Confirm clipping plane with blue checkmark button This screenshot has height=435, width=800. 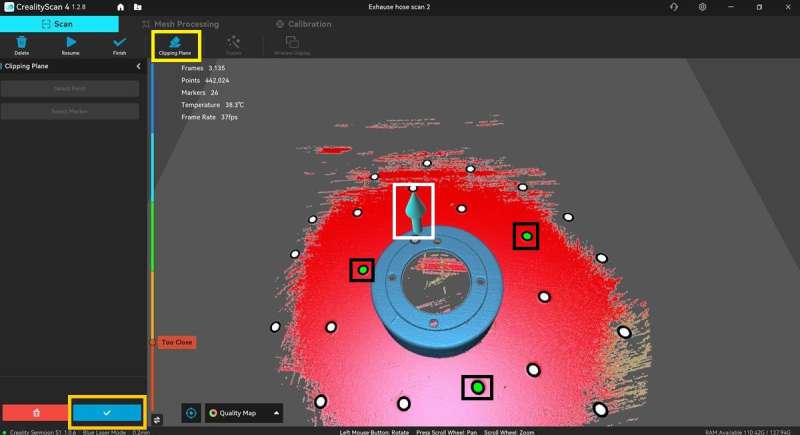106,412
